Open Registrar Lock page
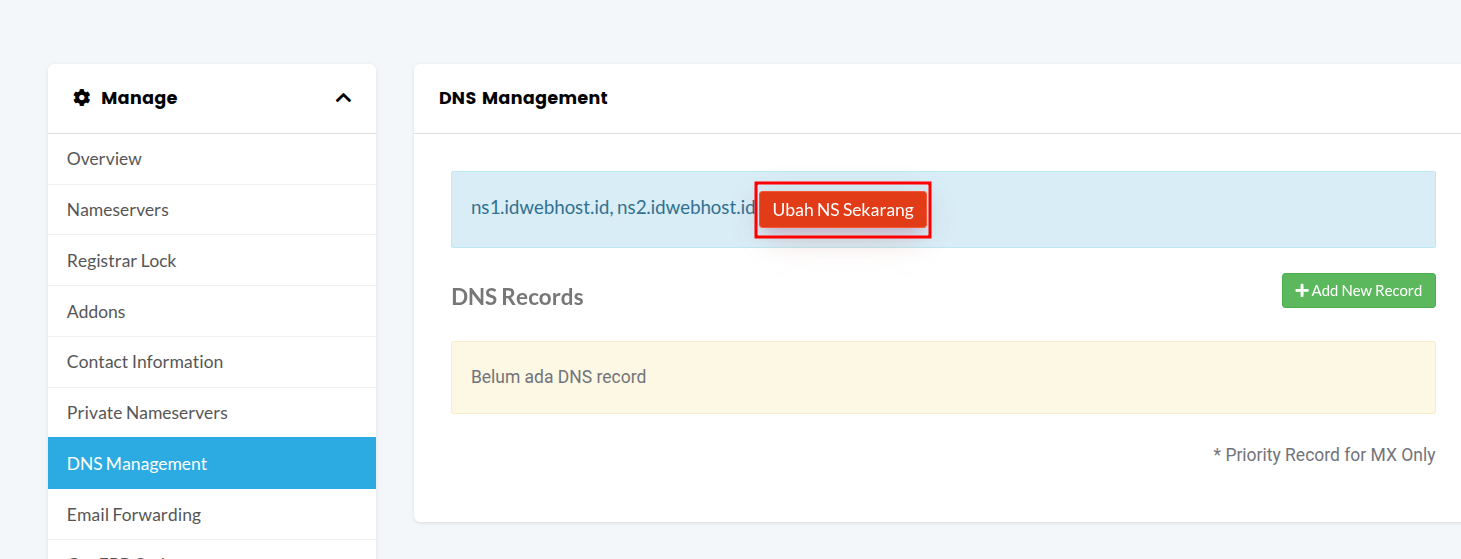Screen dimensions: 1461x559 (x=212, y=261)
